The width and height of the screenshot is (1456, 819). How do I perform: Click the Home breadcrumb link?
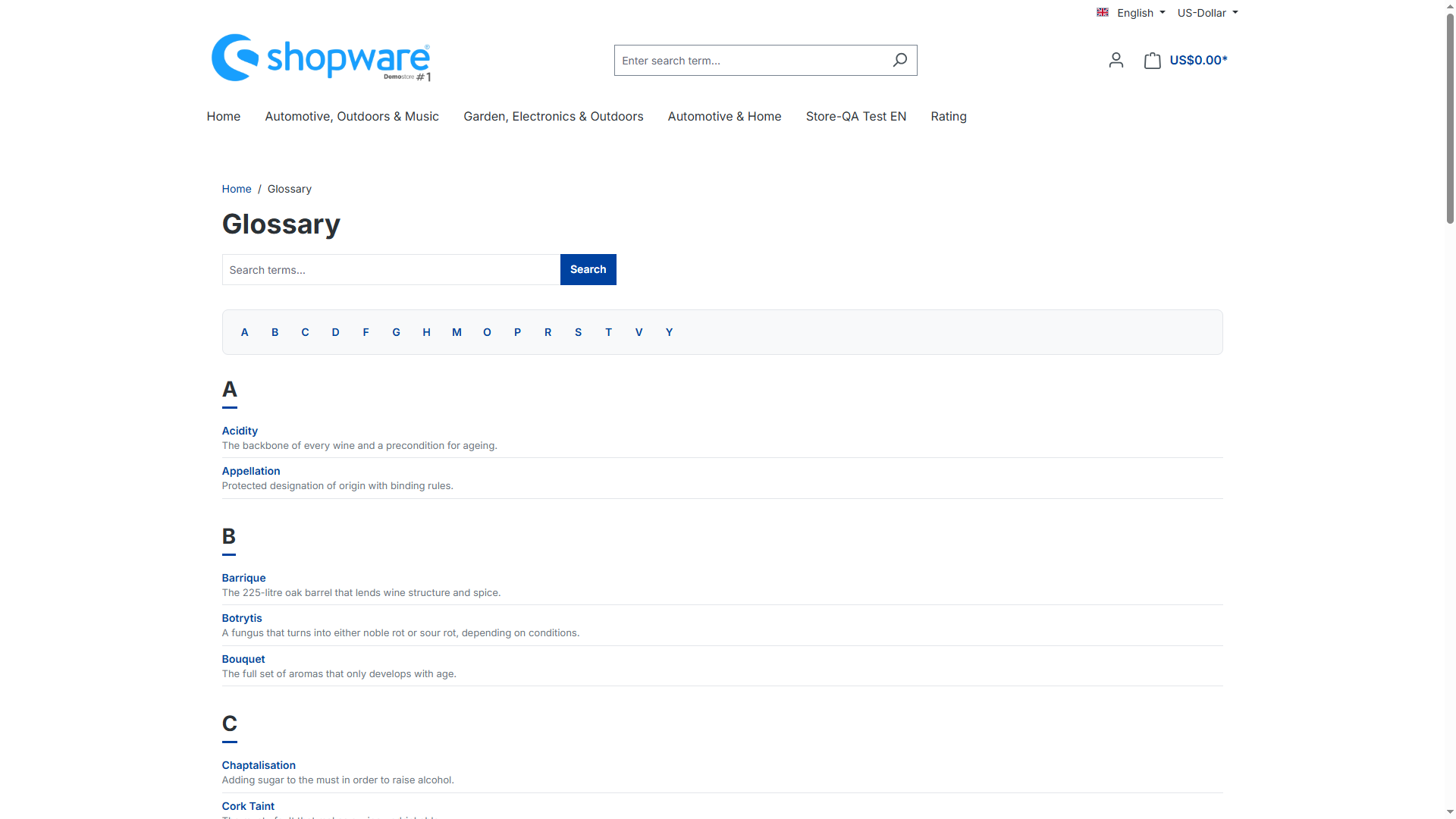click(237, 189)
